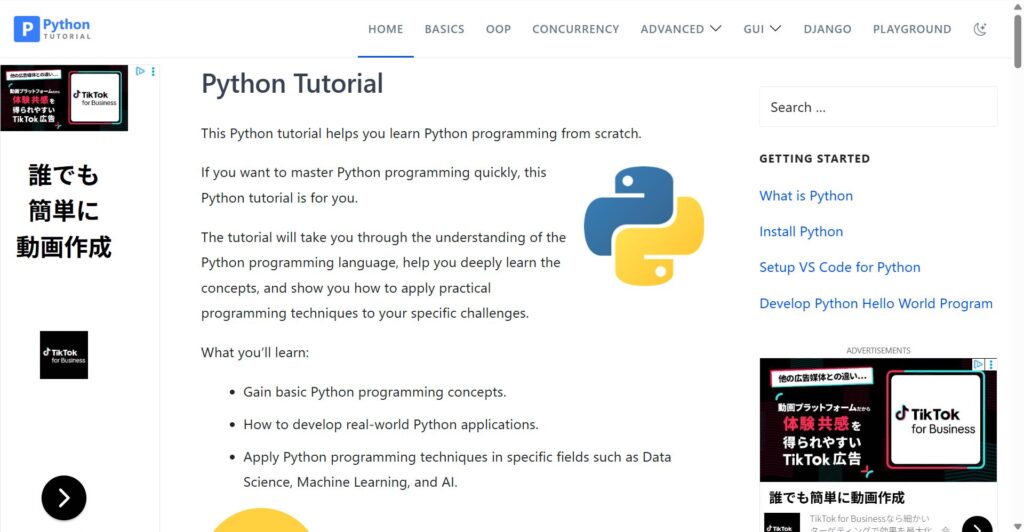Image resolution: width=1024 pixels, height=532 pixels.
Task: Open the DJANGO menu item
Action: point(827,29)
